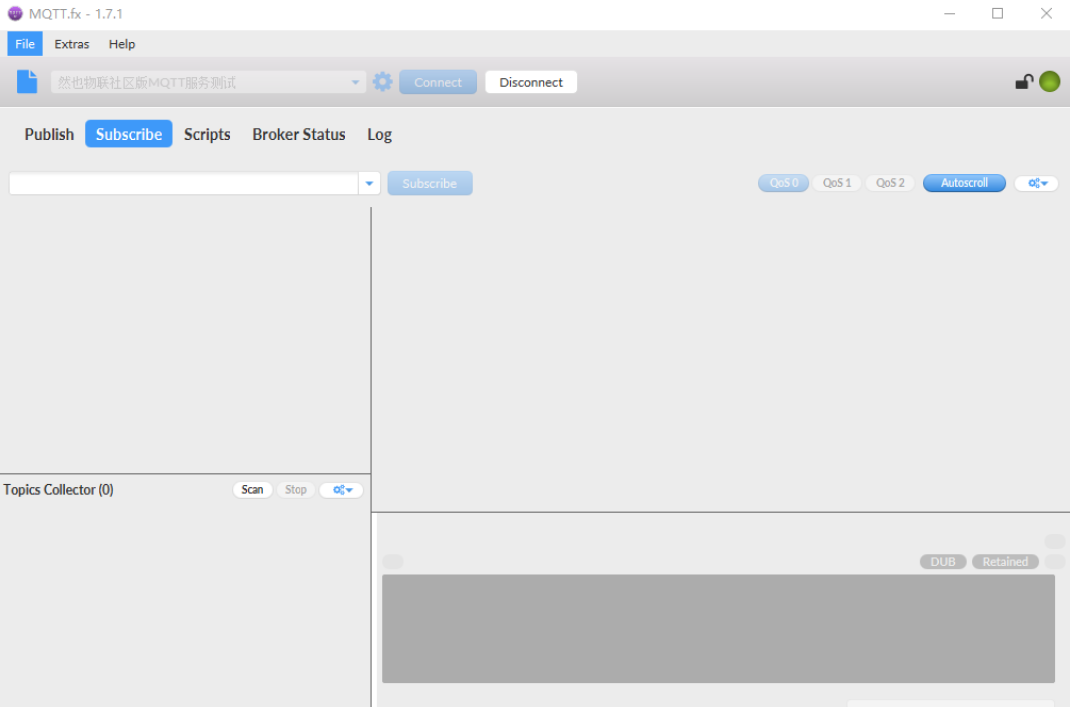
Task: Select QoS 0 option
Action: tap(783, 183)
